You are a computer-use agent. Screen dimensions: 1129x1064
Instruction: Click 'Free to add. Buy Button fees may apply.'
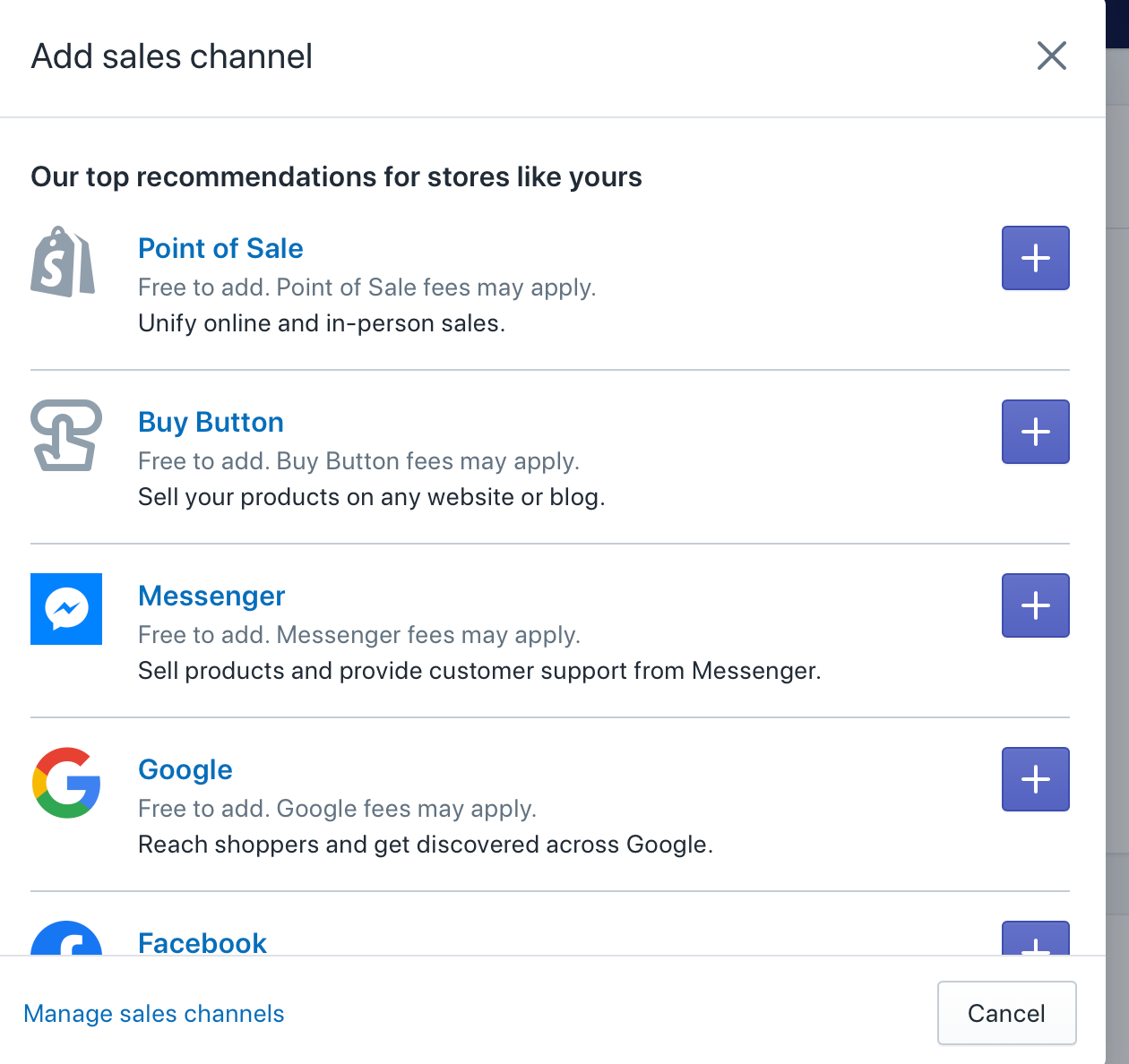pyautogui.click(x=358, y=461)
